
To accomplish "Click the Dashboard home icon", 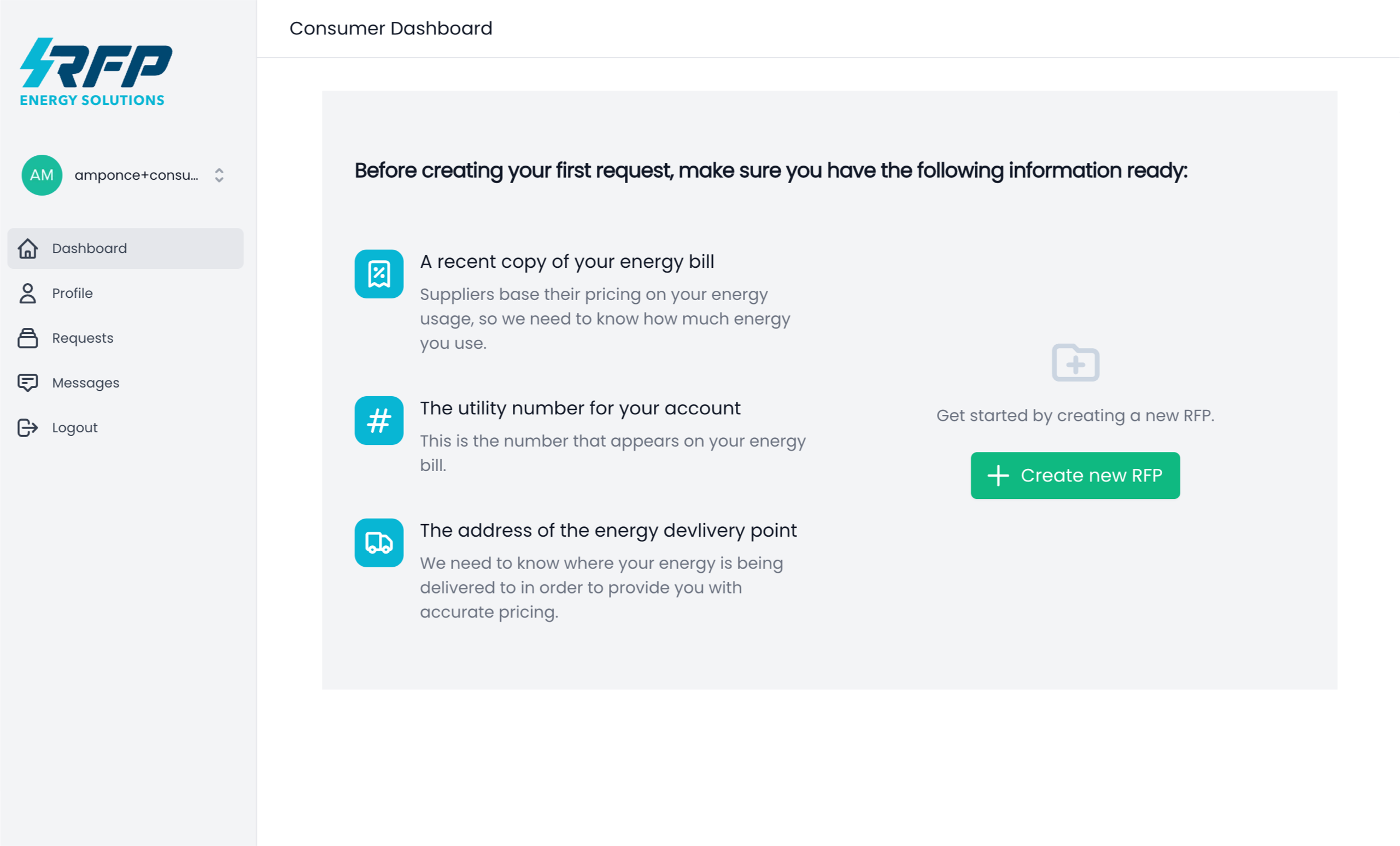I will (28, 248).
